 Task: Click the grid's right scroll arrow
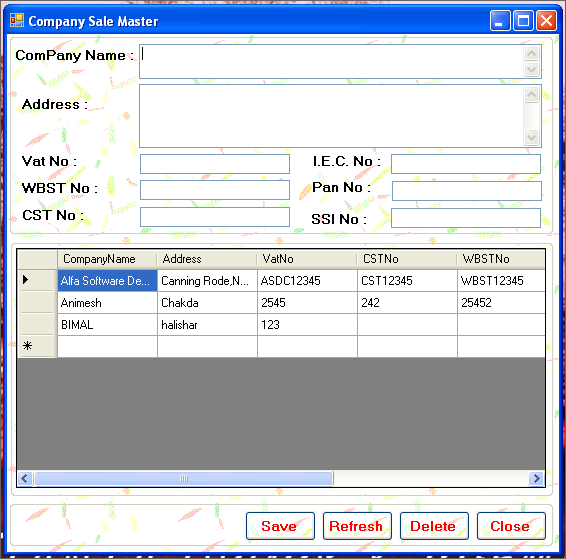pos(537,479)
